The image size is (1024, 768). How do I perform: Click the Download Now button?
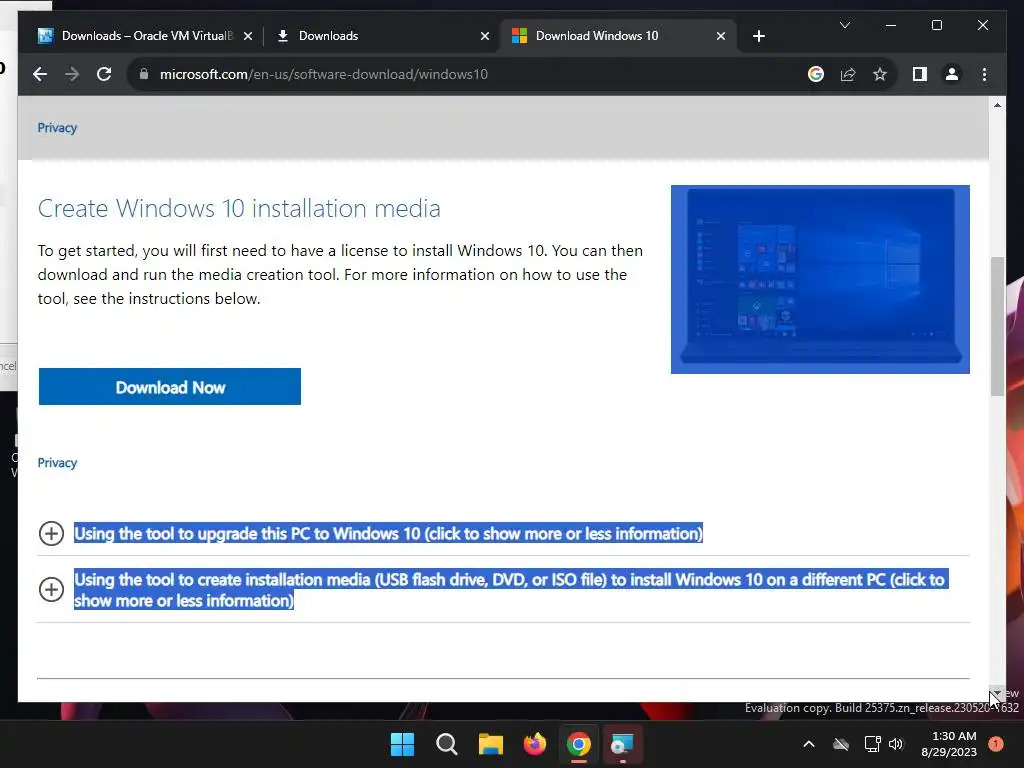click(x=170, y=387)
